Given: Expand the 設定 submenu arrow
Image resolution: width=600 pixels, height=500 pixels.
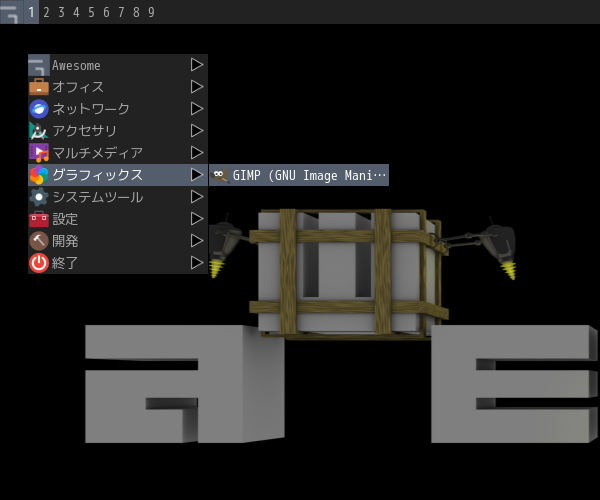Looking at the screenshot, I should tap(197, 219).
